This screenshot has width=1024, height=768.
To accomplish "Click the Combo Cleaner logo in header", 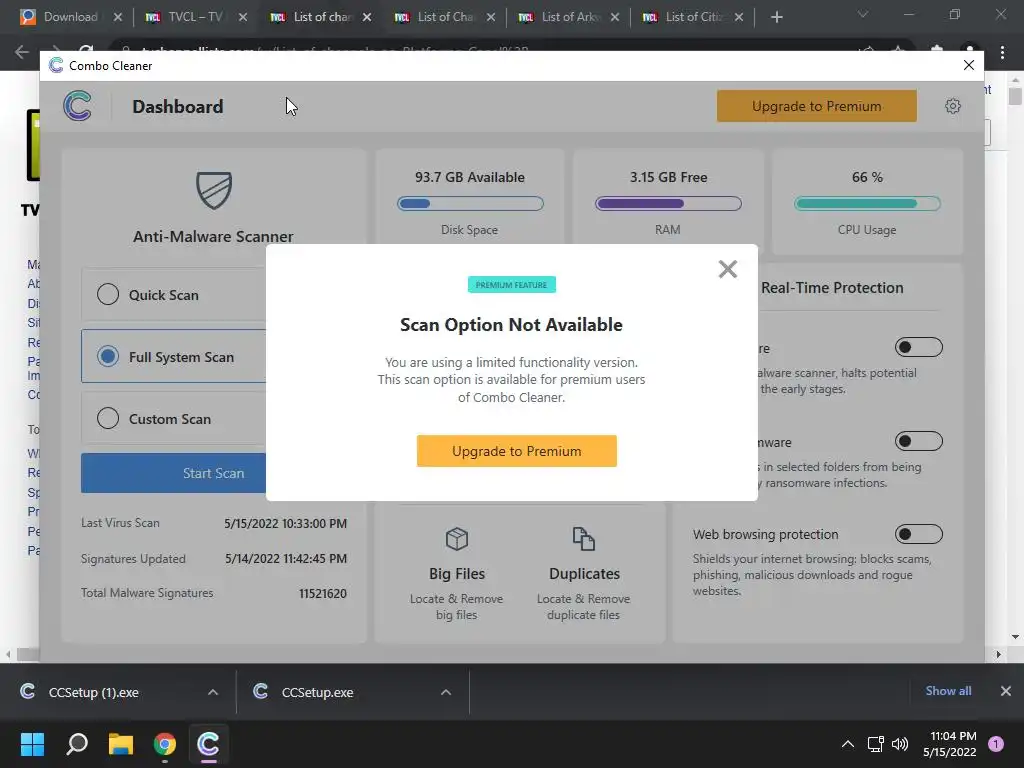I will pyautogui.click(x=78, y=106).
